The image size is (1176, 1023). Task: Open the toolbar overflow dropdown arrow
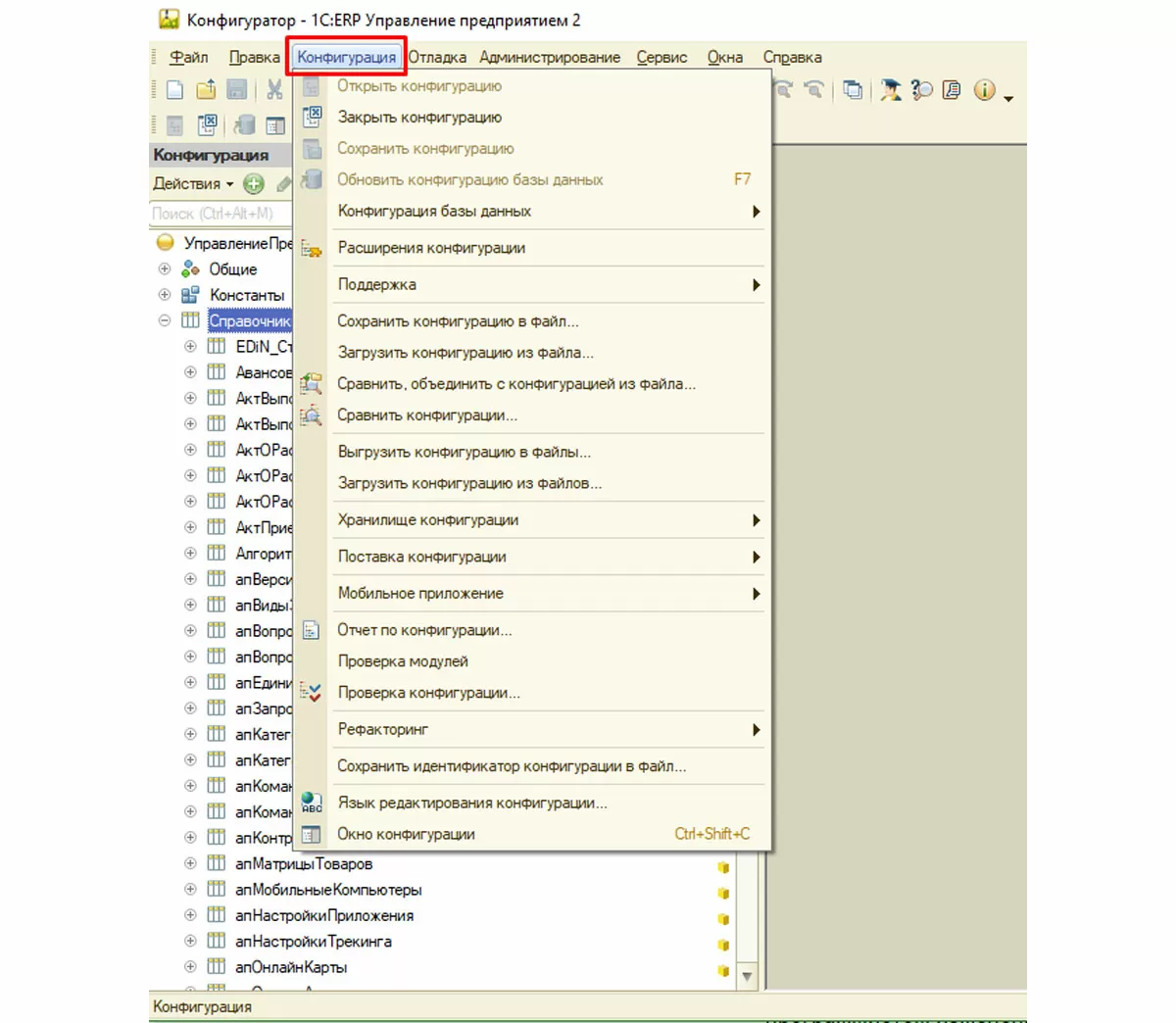[x=1008, y=97]
